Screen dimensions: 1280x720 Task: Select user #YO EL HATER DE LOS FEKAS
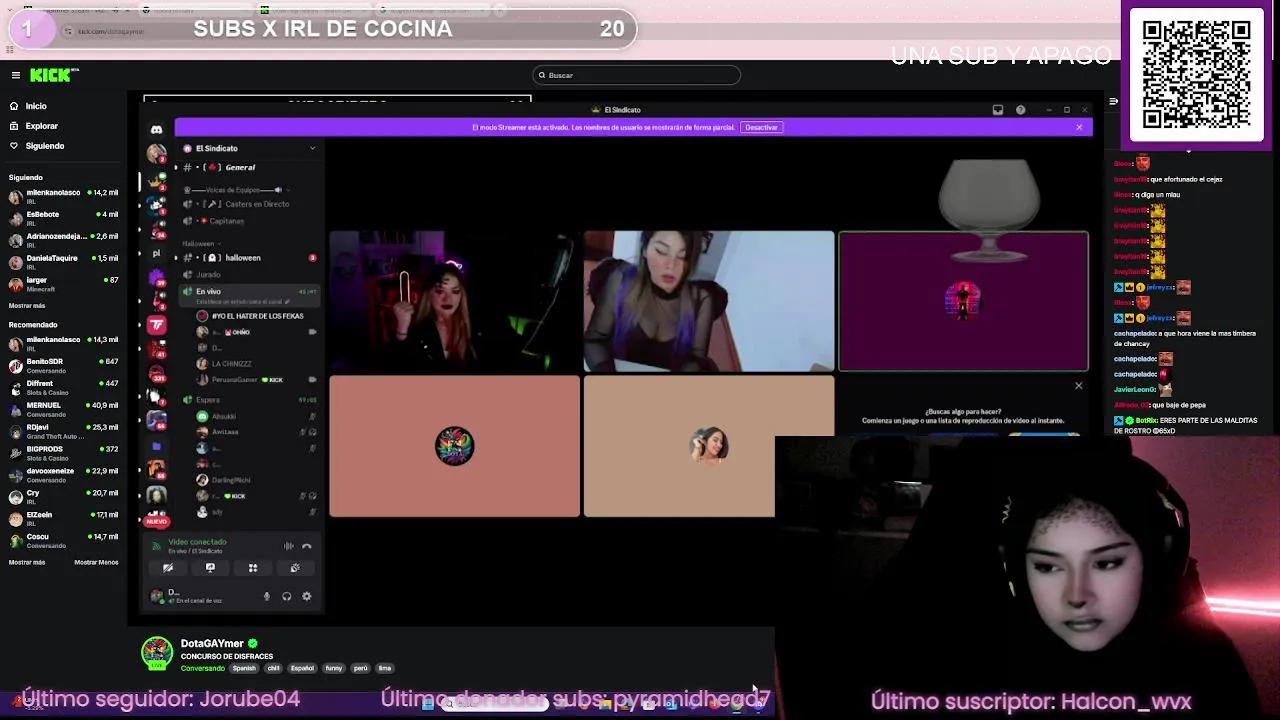pyautogui.click(x=256, y=316)
